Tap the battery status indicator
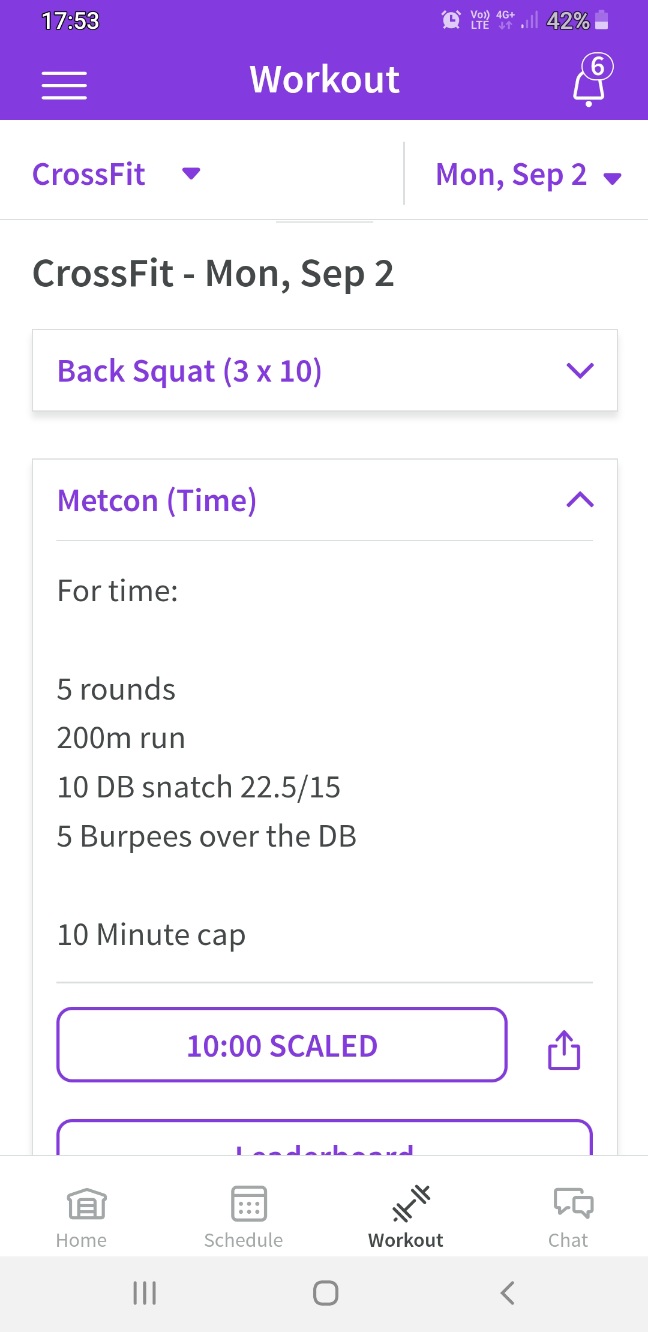The width and height of the screenshot is (648, 1332). click(601, 21)
